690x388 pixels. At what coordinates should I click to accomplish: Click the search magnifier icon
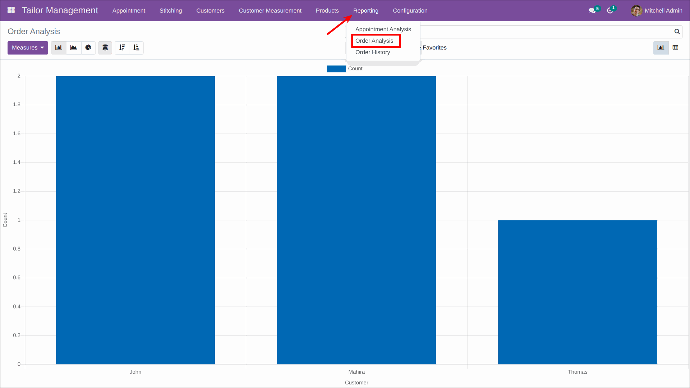677,31
